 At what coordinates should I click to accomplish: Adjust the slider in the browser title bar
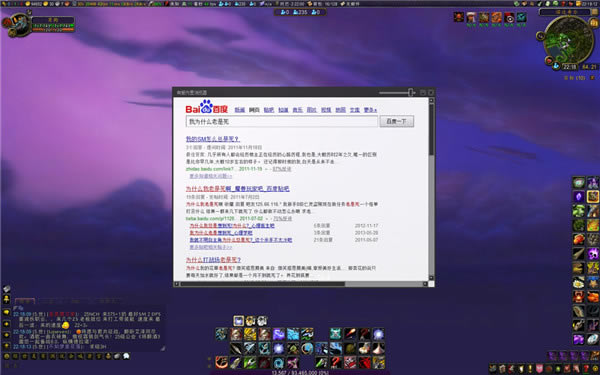coord(411,92)
